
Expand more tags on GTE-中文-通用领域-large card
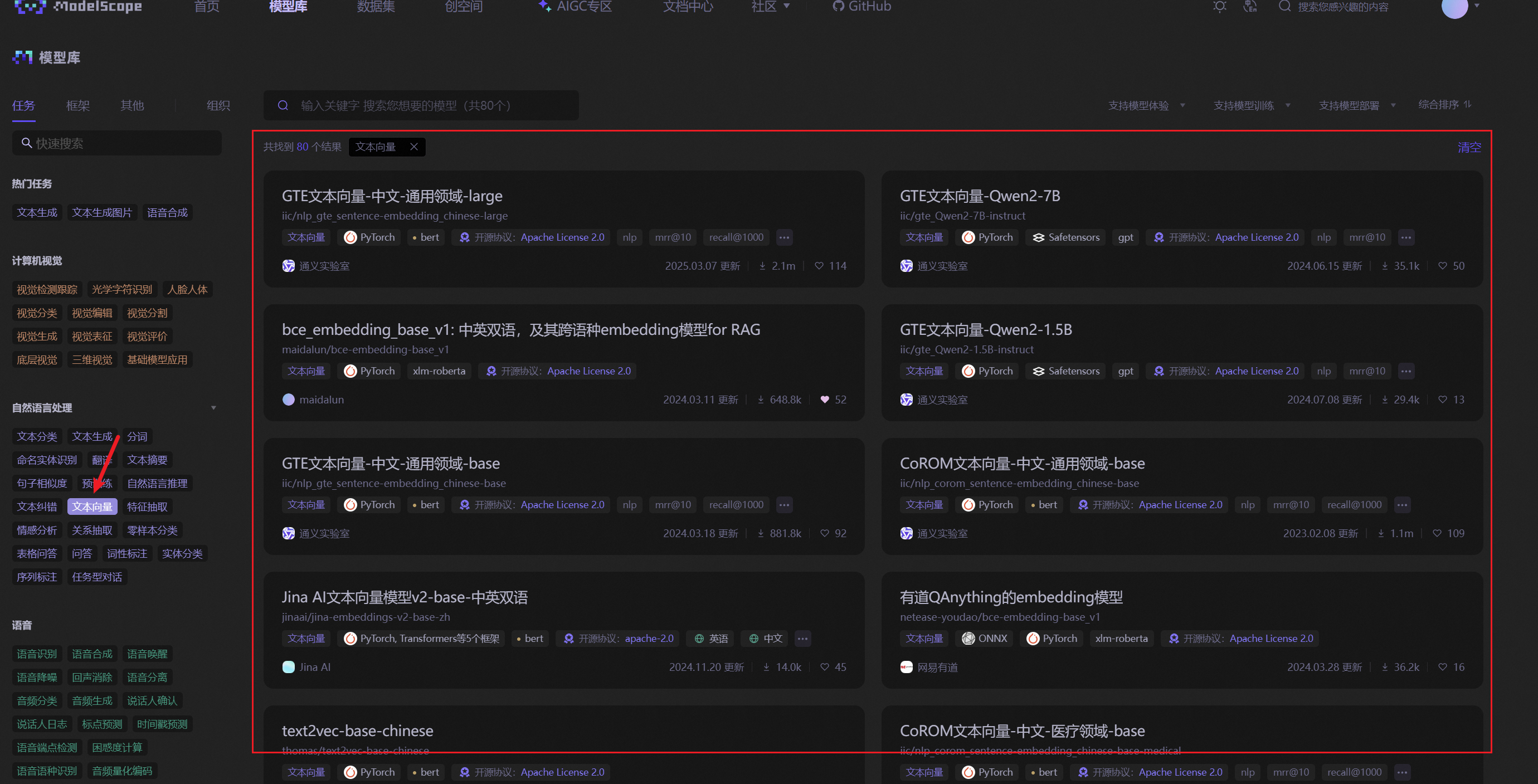coord(784,237)
